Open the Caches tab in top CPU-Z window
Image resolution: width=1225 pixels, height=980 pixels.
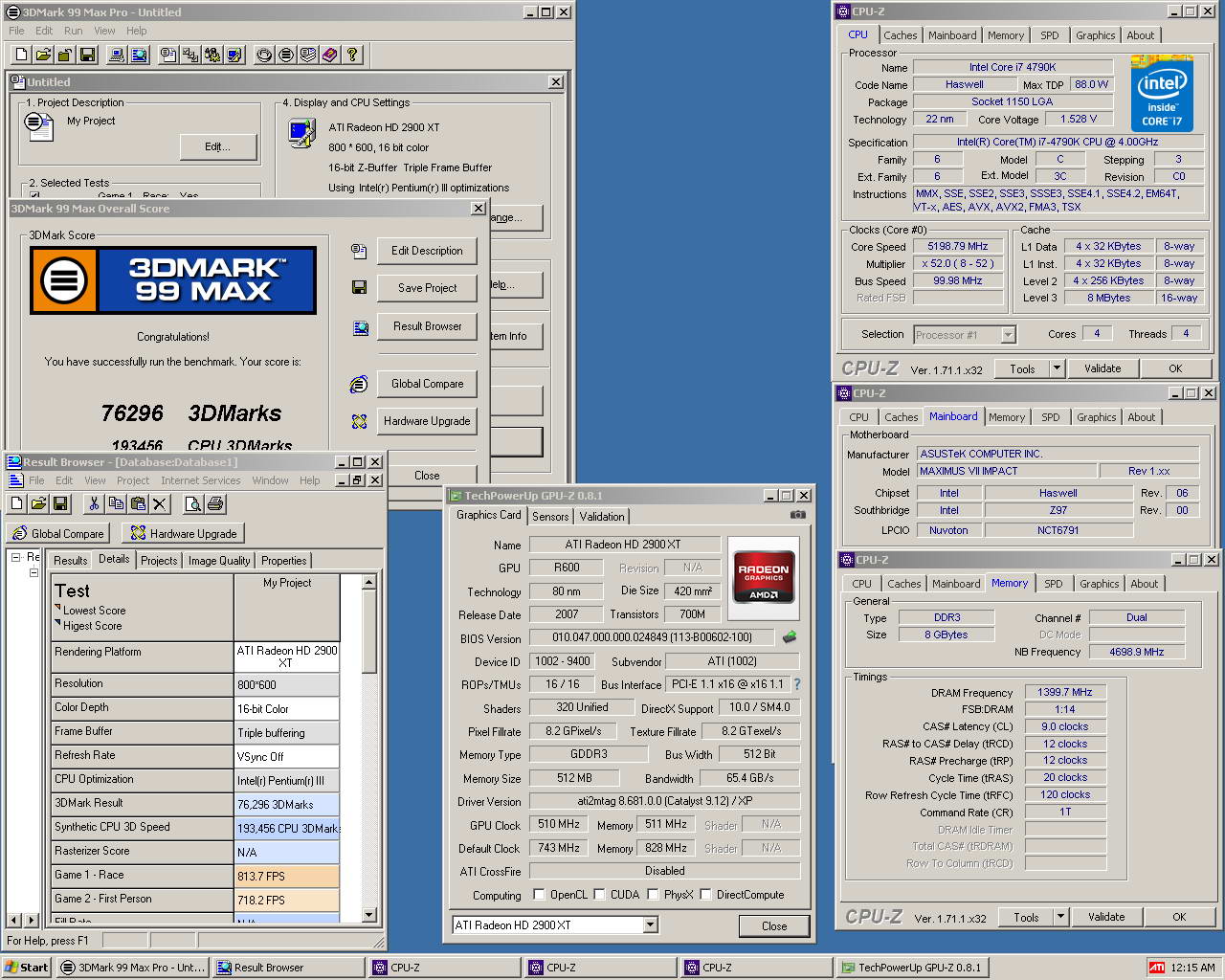point(900,35)
